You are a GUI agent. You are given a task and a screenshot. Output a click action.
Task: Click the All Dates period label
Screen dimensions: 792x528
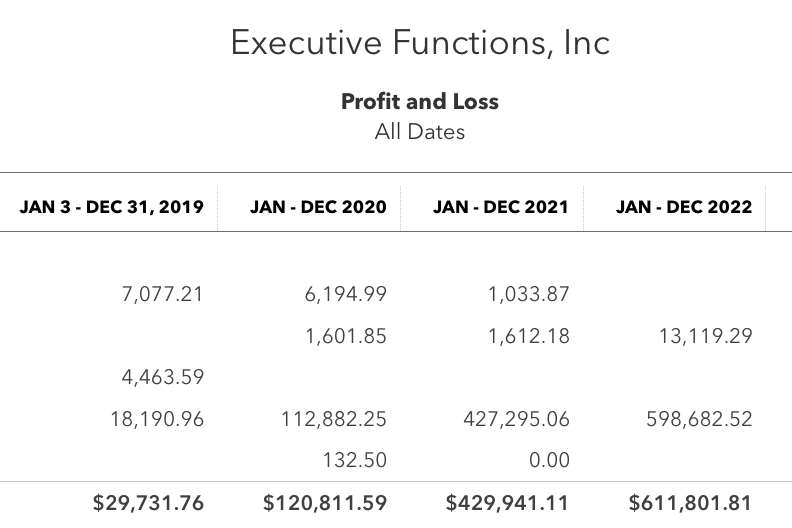point(420,132)
